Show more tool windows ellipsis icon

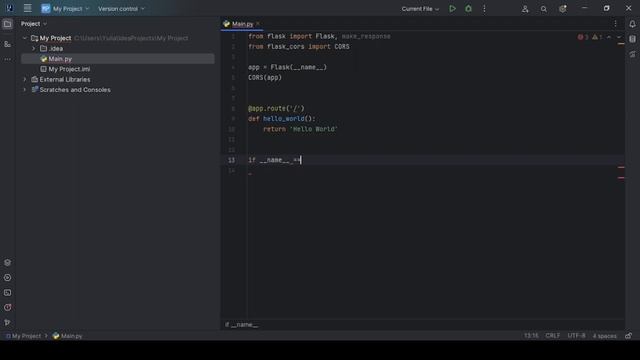7,60
